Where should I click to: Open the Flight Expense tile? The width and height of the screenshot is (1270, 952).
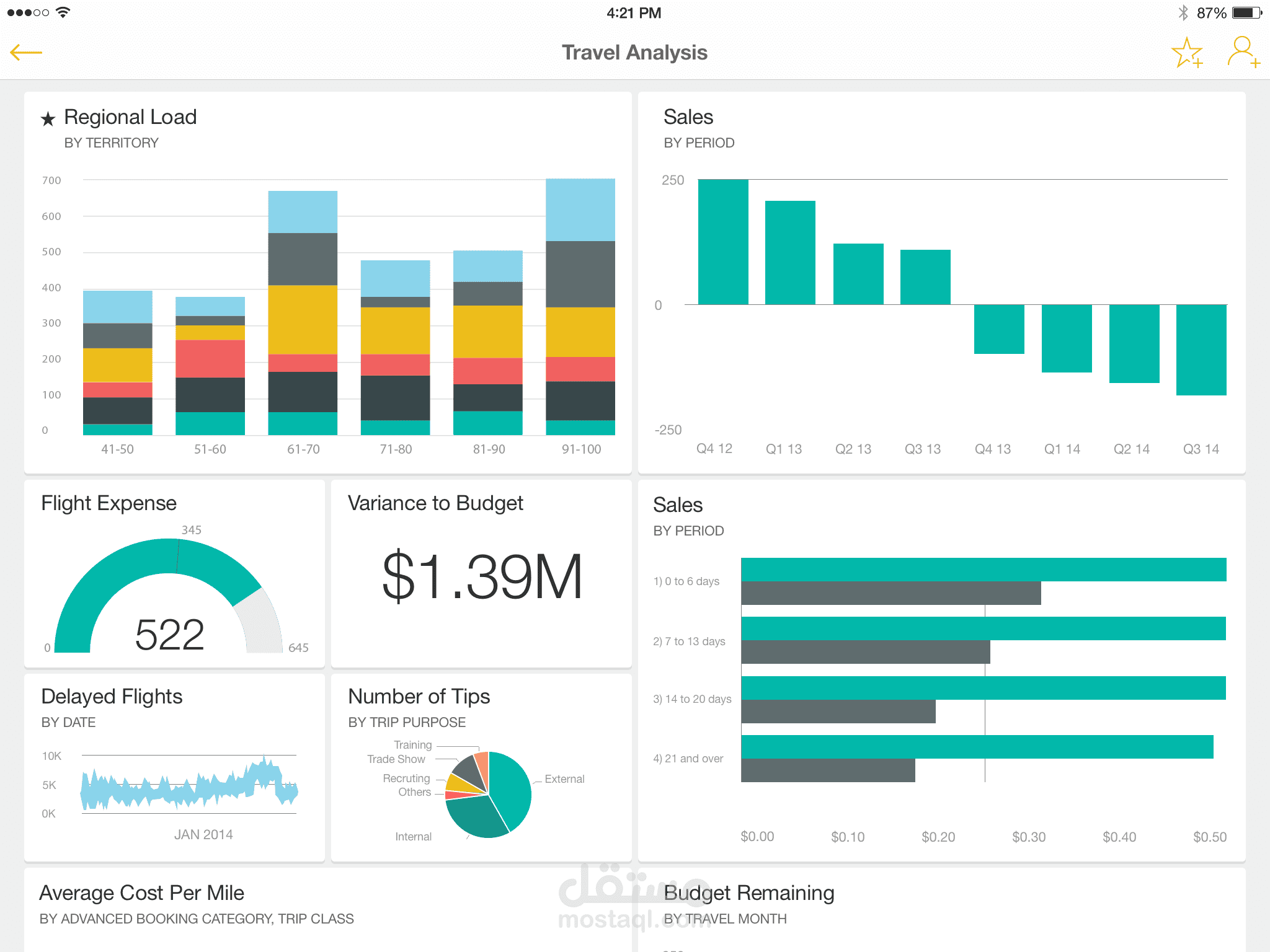coord(174,574)
